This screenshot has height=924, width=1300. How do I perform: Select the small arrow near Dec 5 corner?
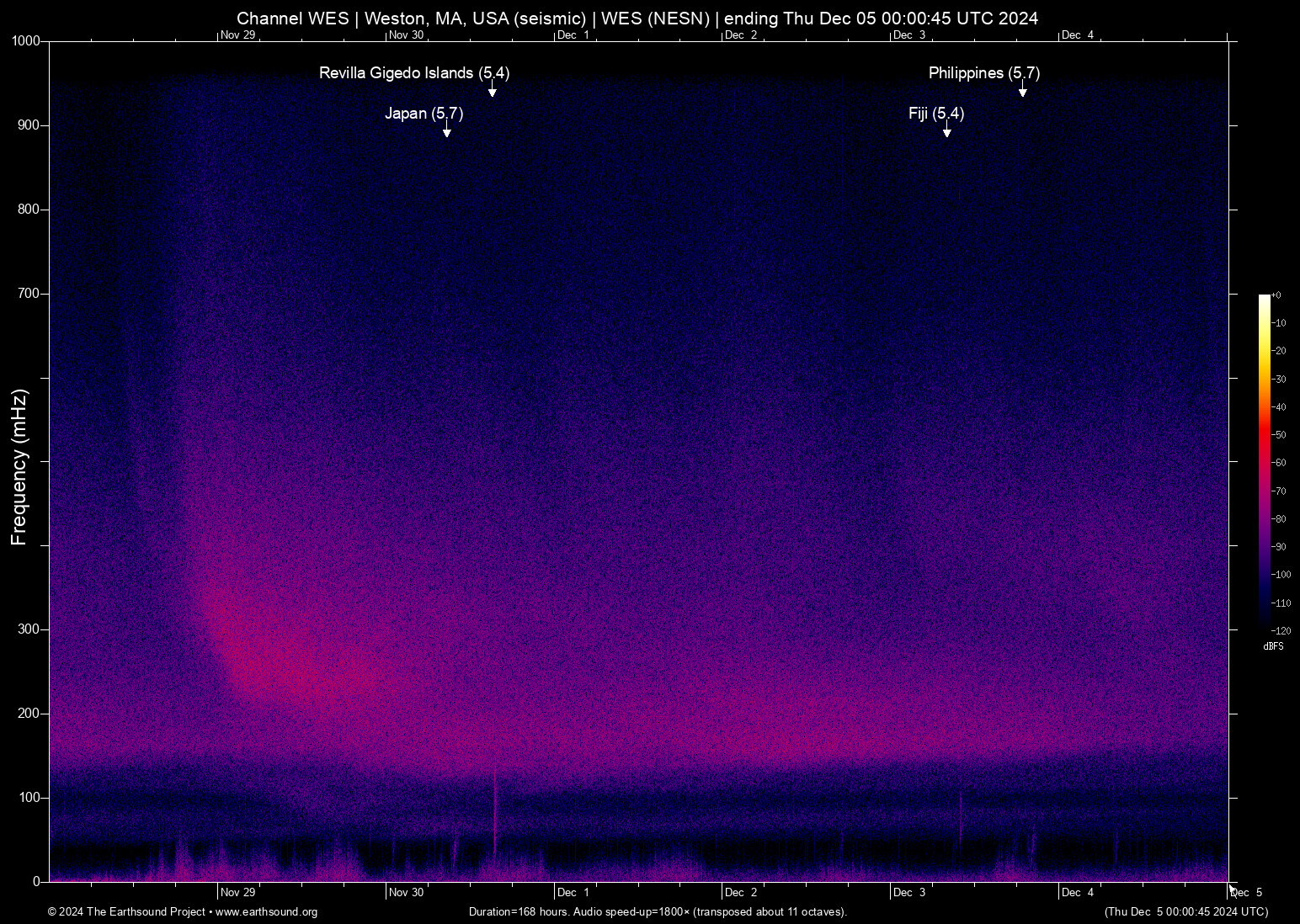tap(1232, 889)
